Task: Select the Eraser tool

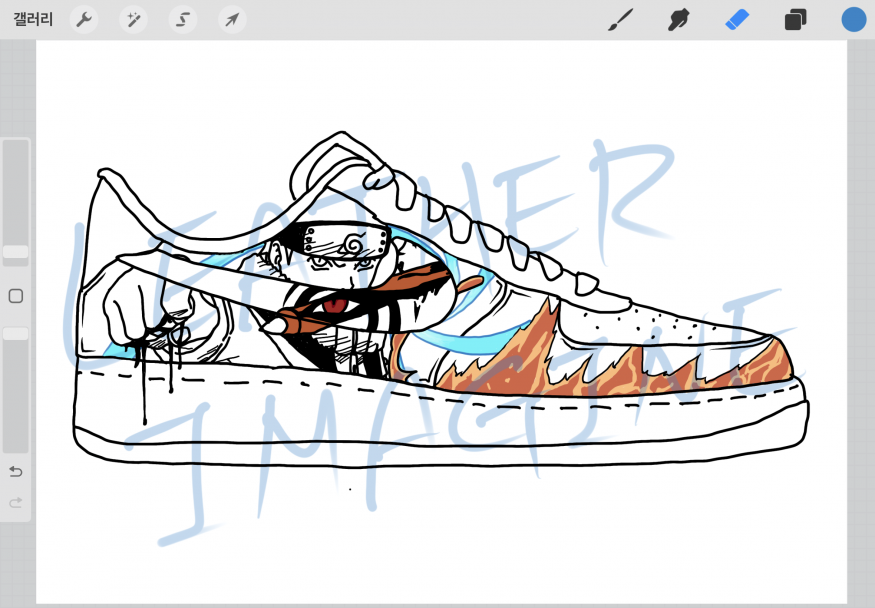Action: point(737,20)
